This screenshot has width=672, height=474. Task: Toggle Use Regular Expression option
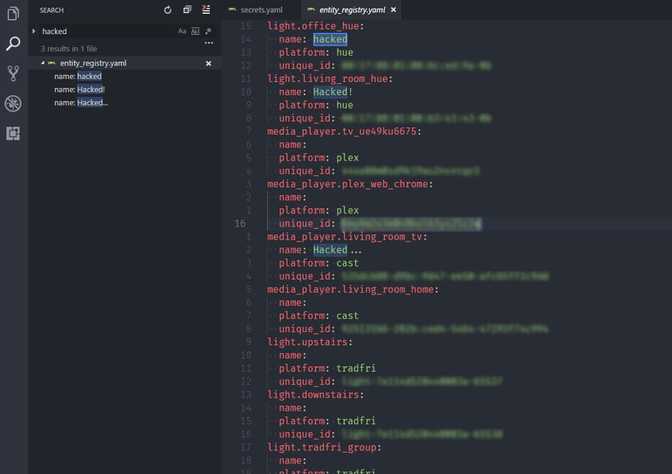208,31
